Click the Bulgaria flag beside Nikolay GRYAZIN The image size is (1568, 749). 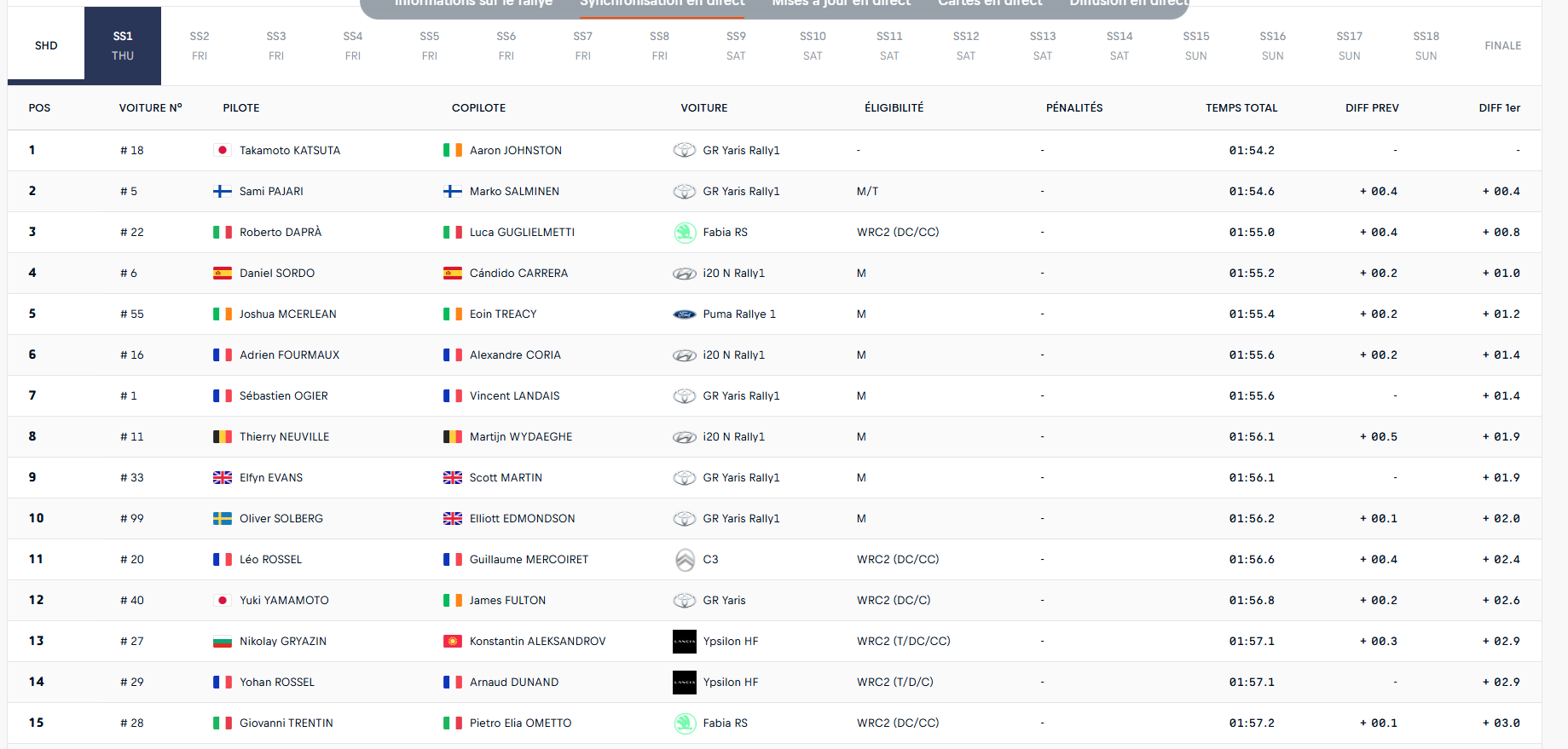click(223, 641)
